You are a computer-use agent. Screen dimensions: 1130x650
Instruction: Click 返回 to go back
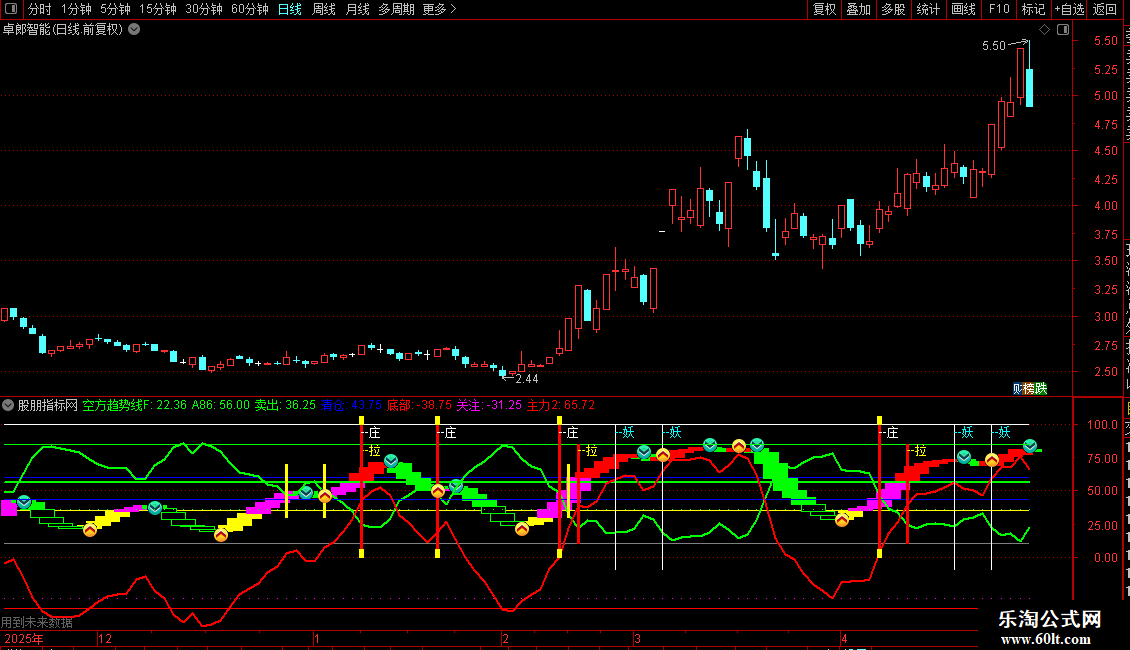[1105, 9]
